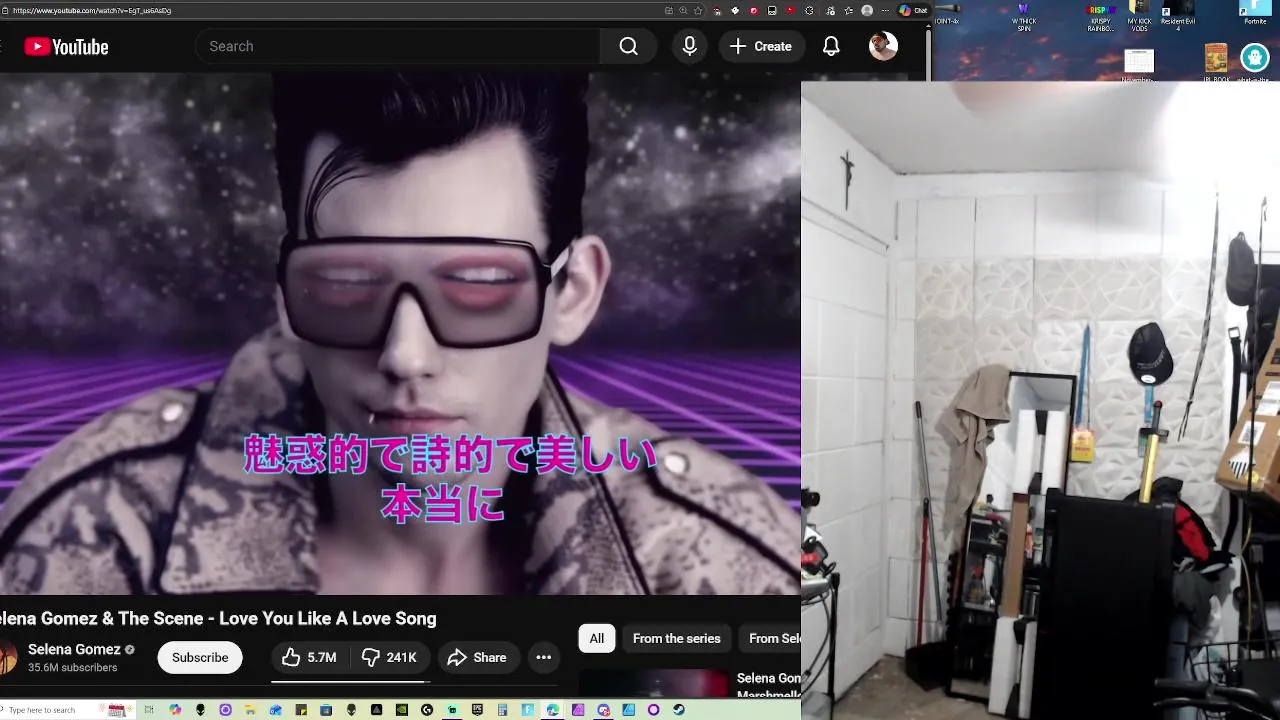This screenshot has height=720, width=1280.
Task: Open the first recommended video thumbnail
Action: (655, 684)
